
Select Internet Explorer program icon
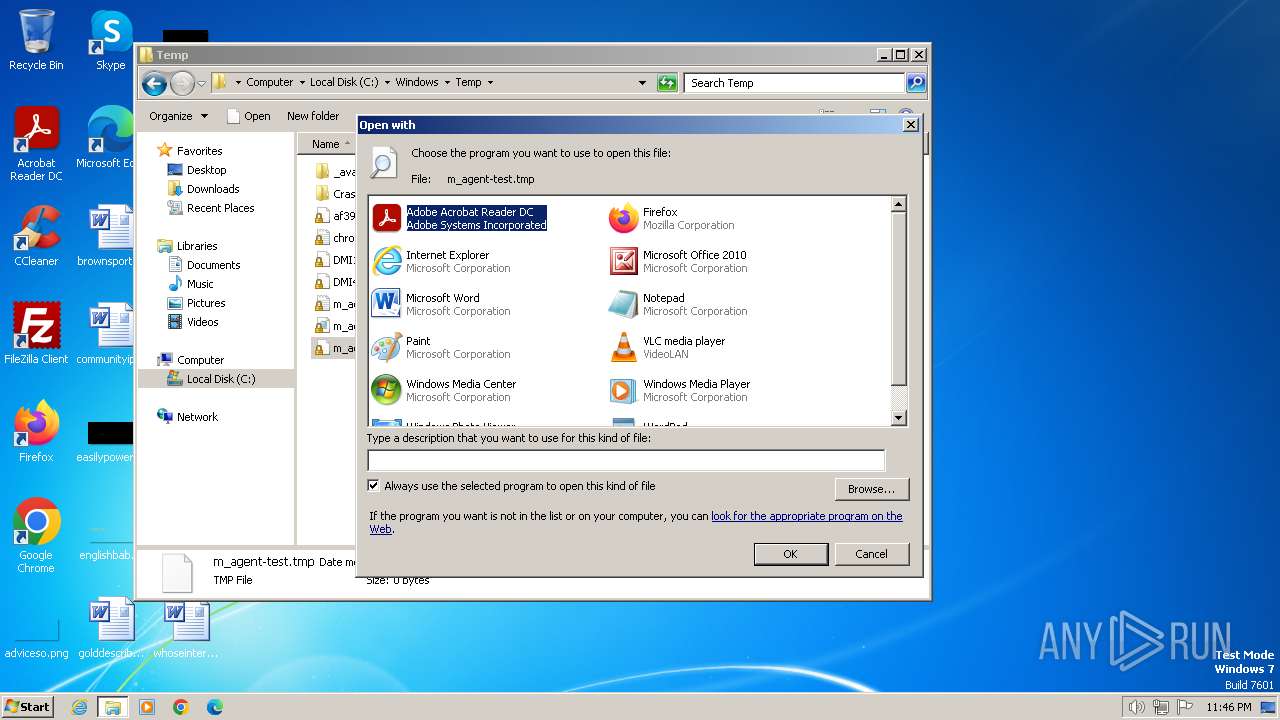386,261
